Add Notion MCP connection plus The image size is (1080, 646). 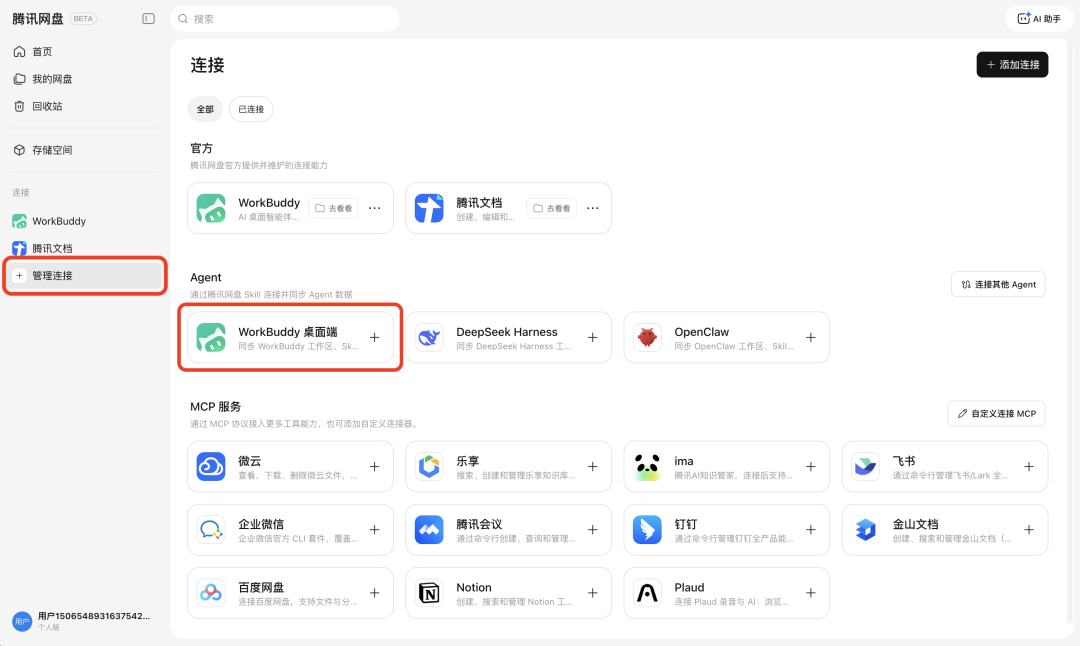[593, 593]
